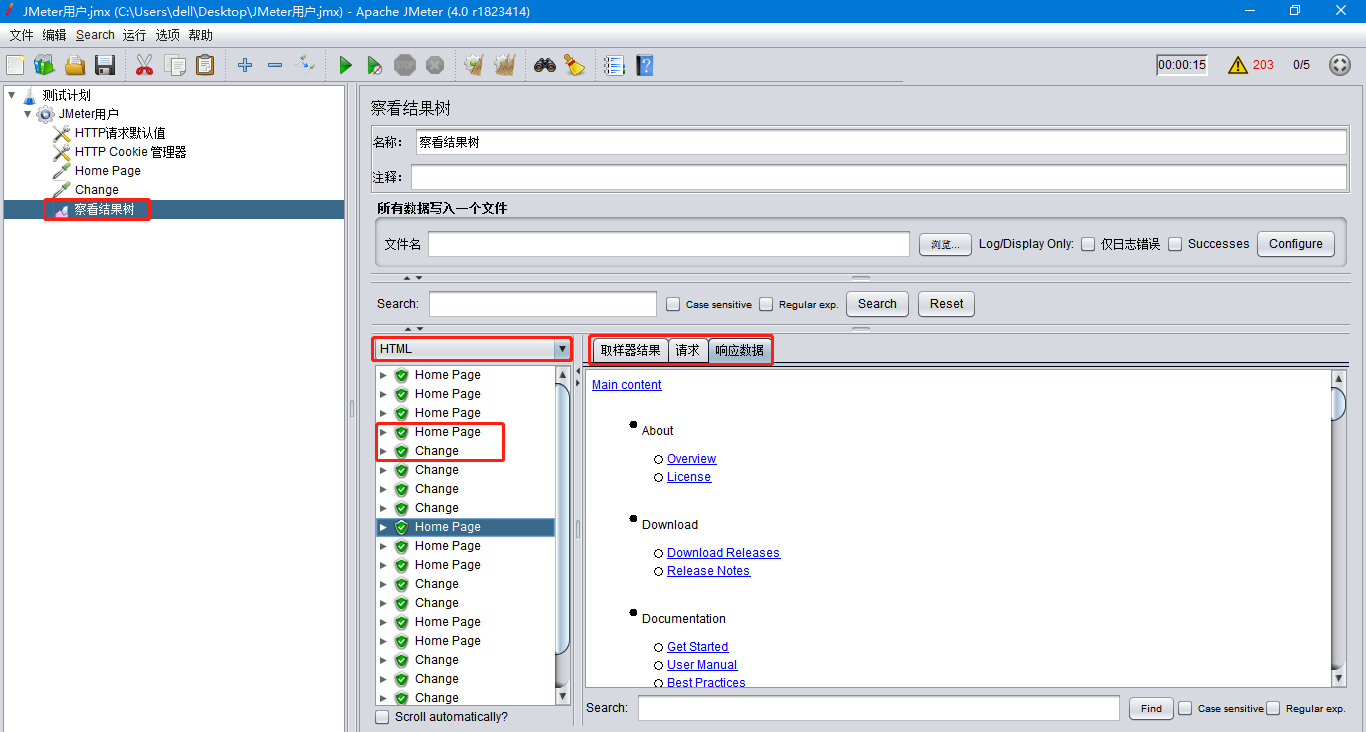The image size is (1366, 732).
Task: Reset search using the yellow broom icon
Action: (x=574, y=65)
